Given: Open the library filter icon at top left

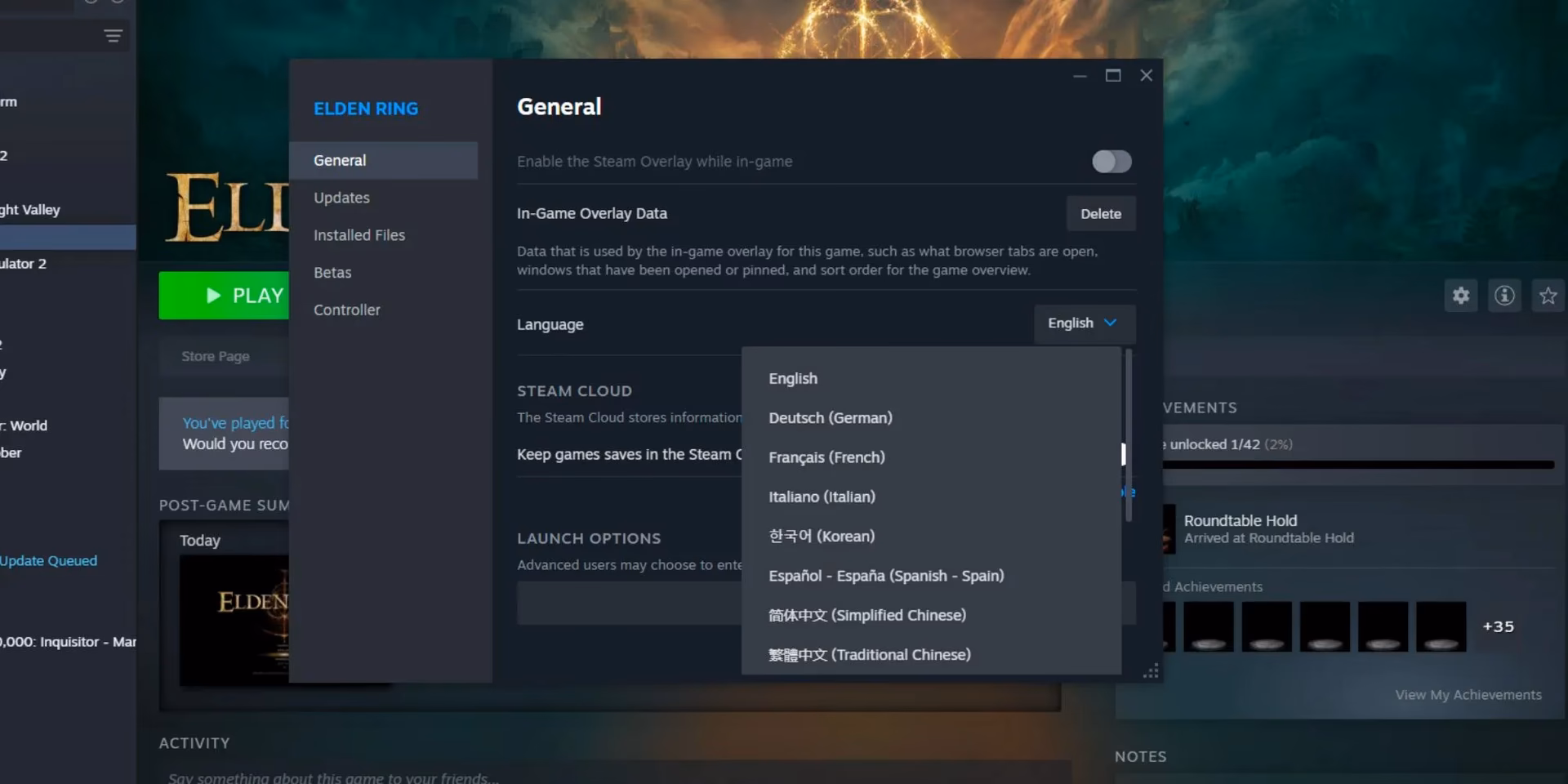Looking at the screenshot, I should (x=113, y=36).
